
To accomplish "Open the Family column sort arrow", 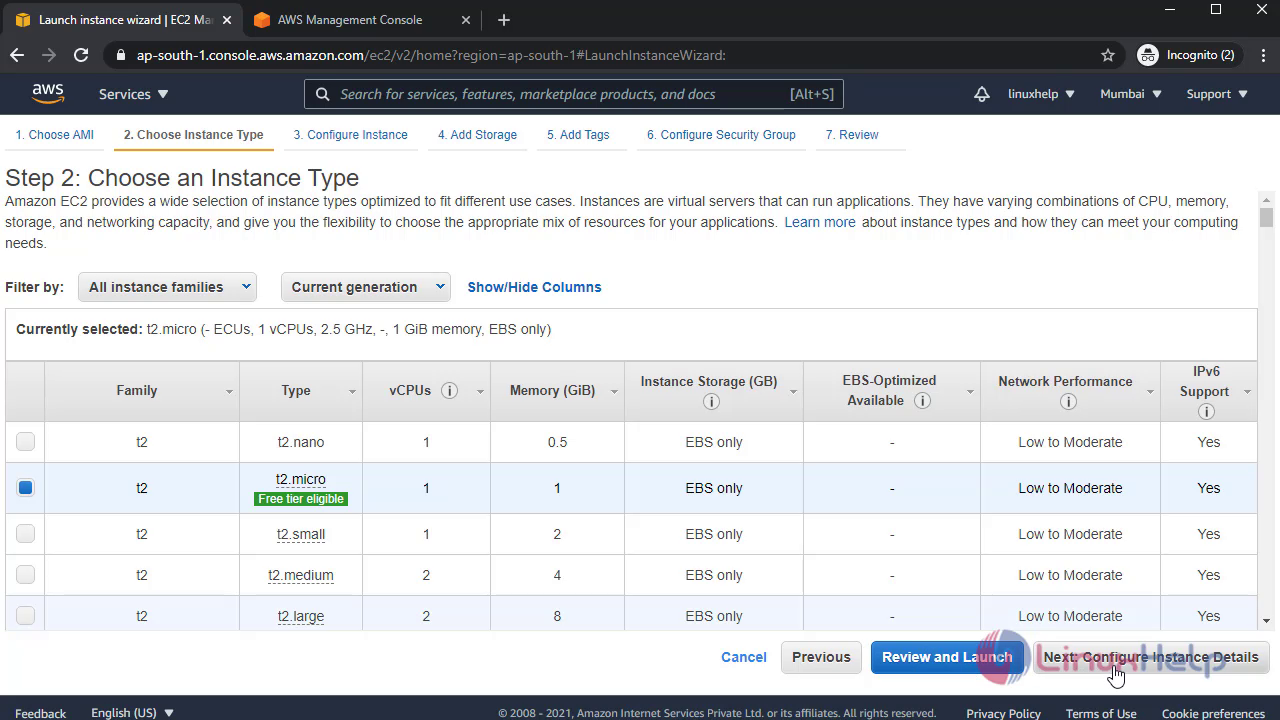I will (229, 391).
